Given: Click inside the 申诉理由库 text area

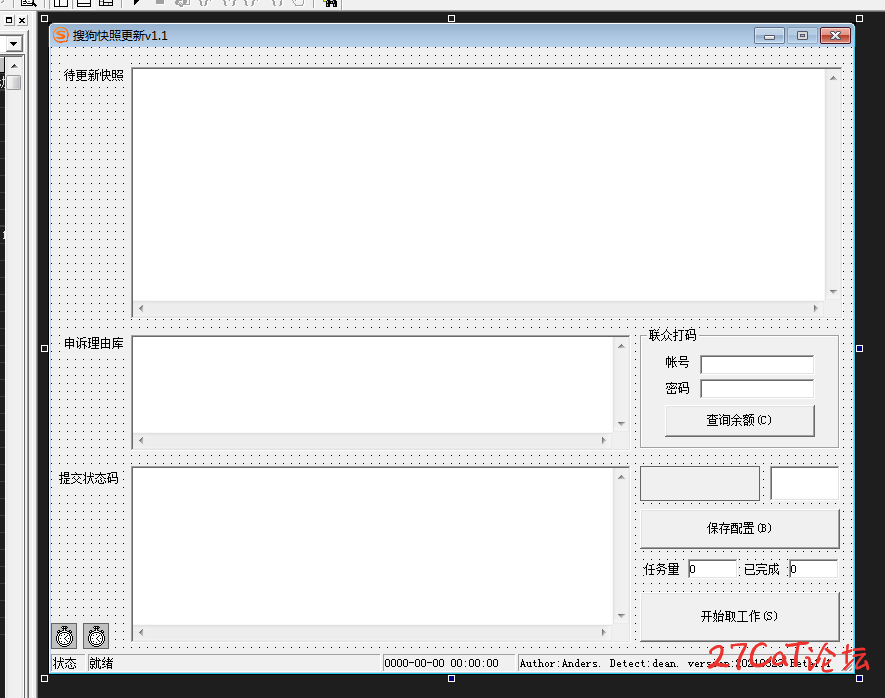Looking at the screenshot, I should (x=373, y=385).
